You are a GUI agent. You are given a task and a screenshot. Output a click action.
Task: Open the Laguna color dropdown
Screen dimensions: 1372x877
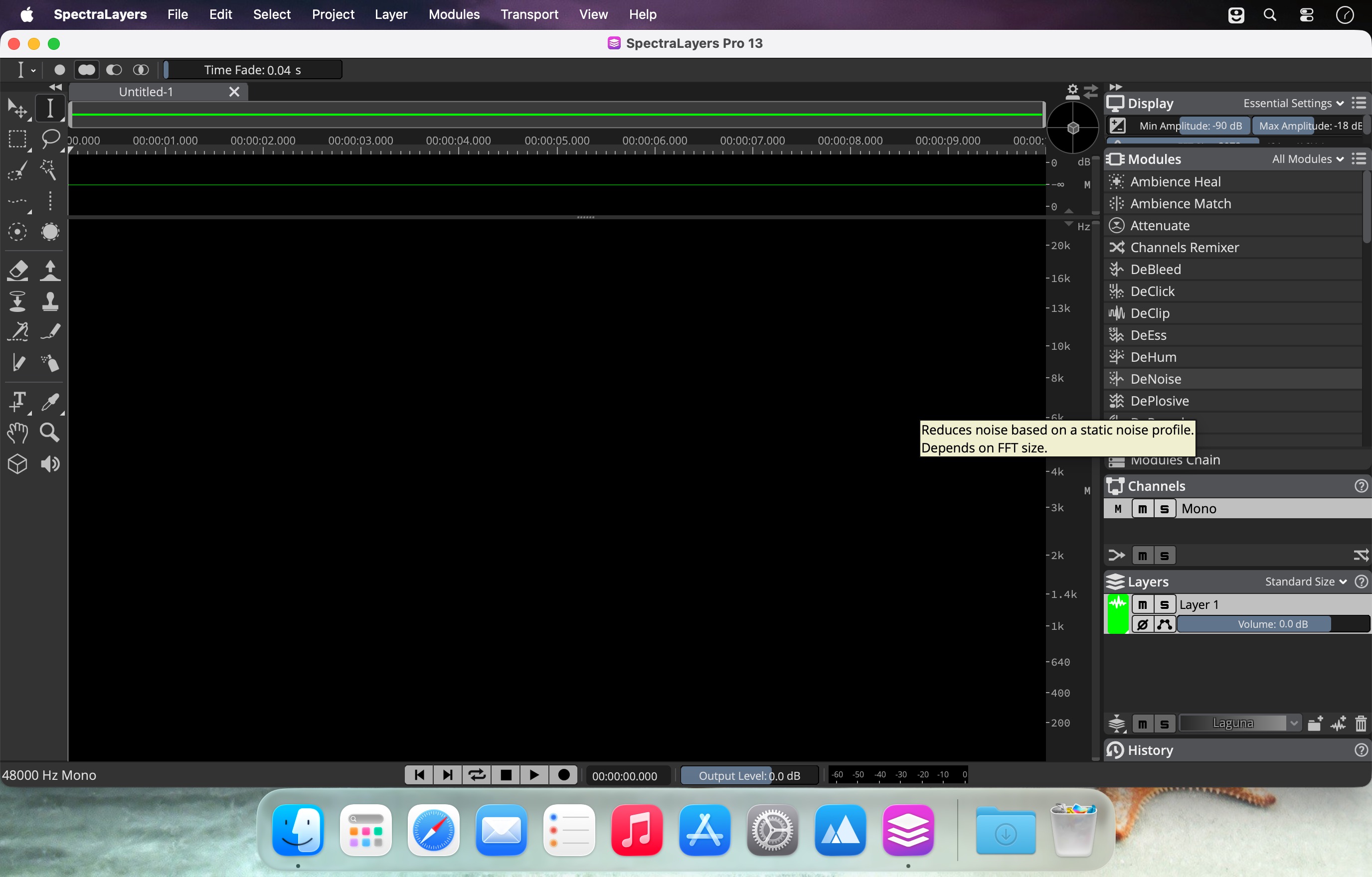point(1240,723)
